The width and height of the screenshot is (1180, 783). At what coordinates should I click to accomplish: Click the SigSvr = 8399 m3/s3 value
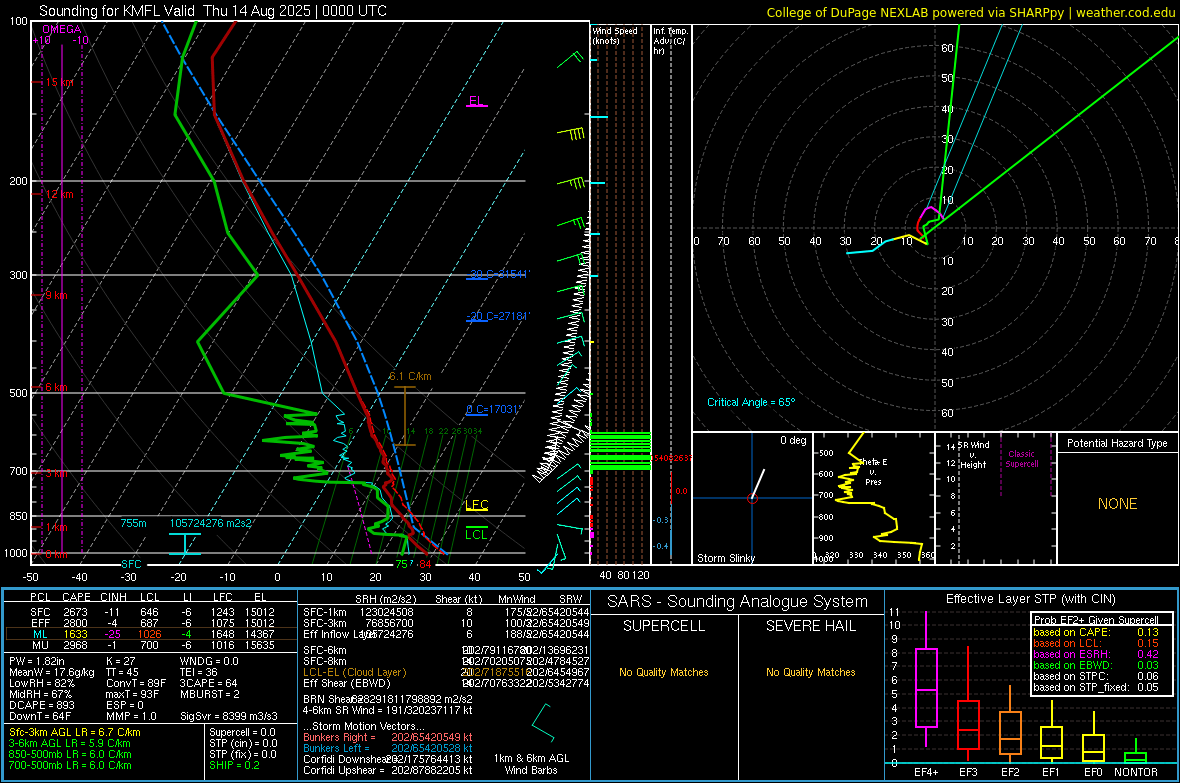[229, 717]
